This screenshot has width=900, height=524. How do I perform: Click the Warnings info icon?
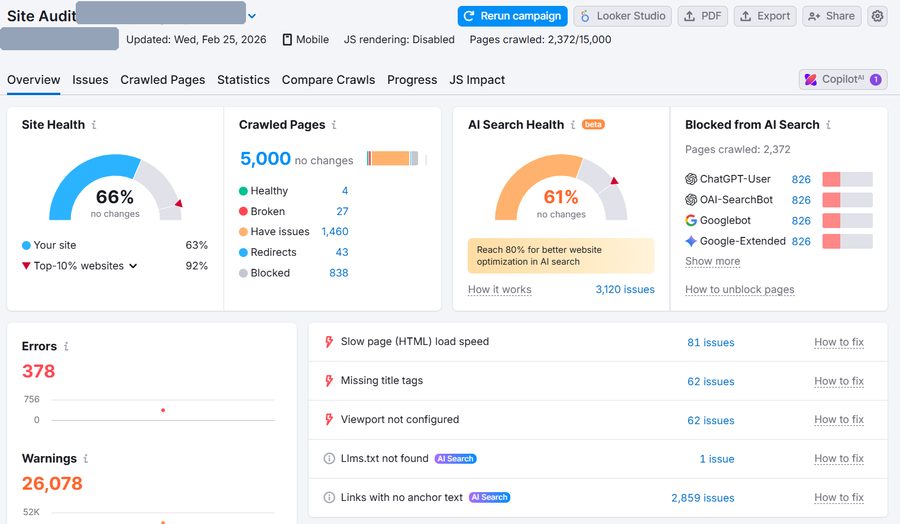click(86, 459)
